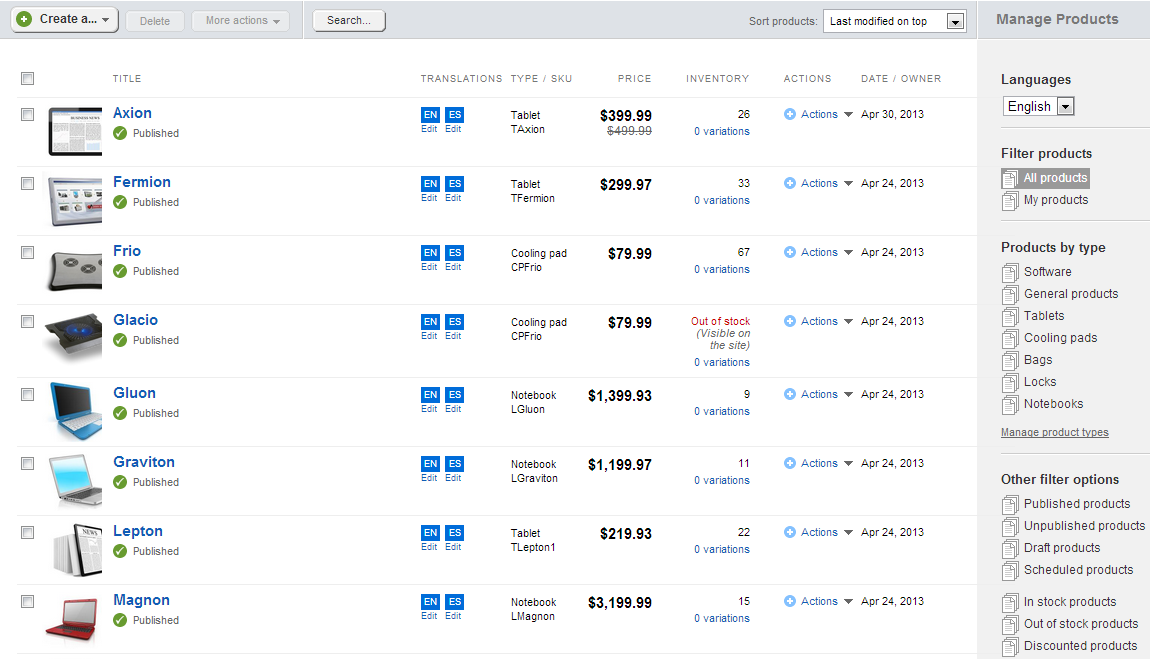Open the Manage product types link
Image resolution: width=1150 pixels, height=659 pixels.
[x=1054, y=433]
